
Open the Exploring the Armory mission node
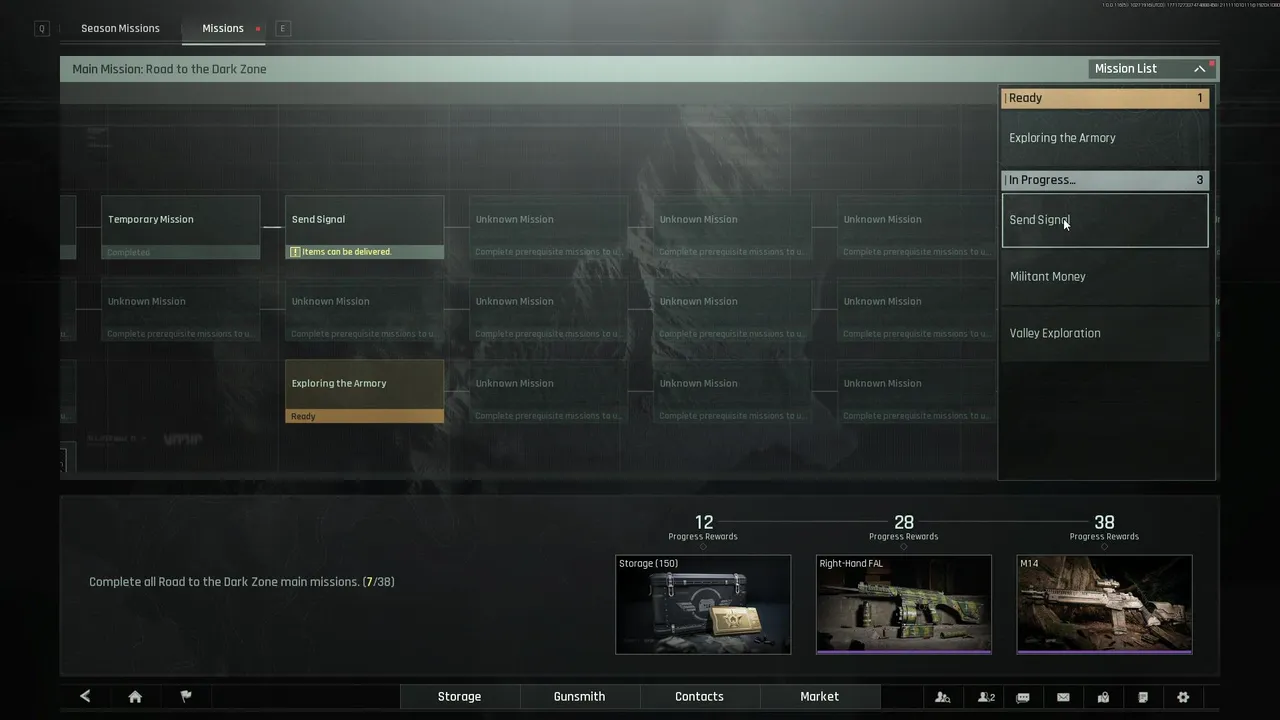coord(364,391)
